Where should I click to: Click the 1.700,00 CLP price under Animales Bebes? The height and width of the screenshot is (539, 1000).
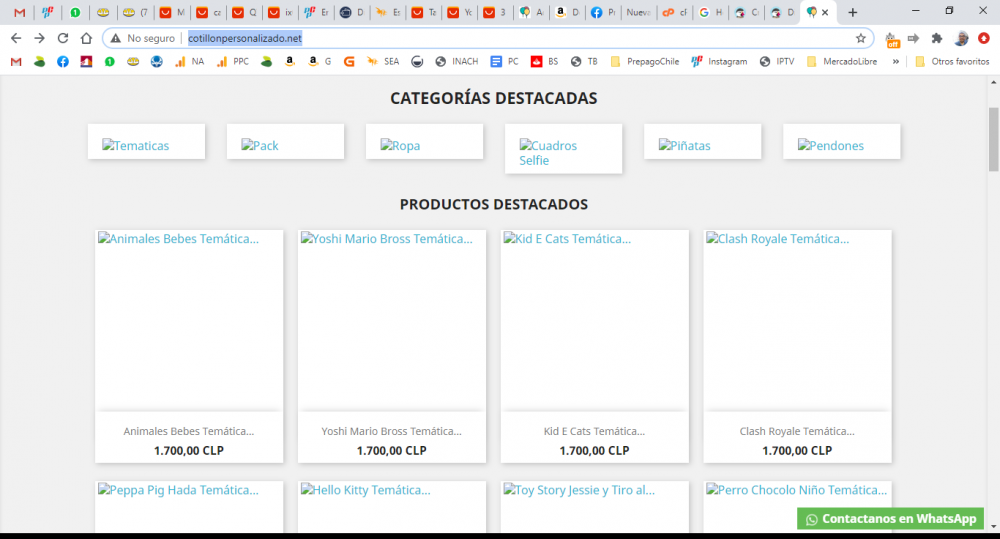(189, 450)
